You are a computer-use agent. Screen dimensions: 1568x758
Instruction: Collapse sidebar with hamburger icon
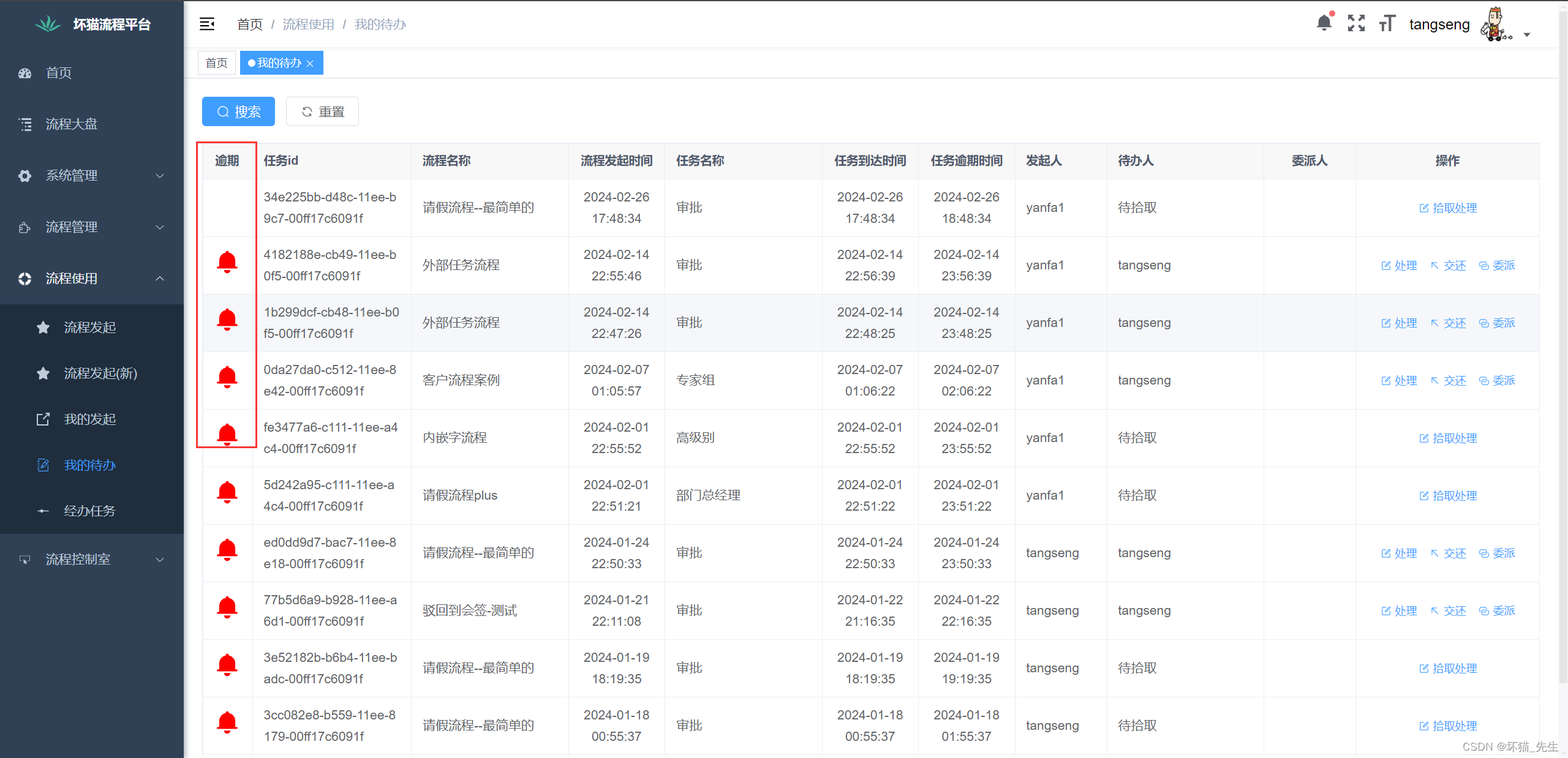[x=207, y=24]
